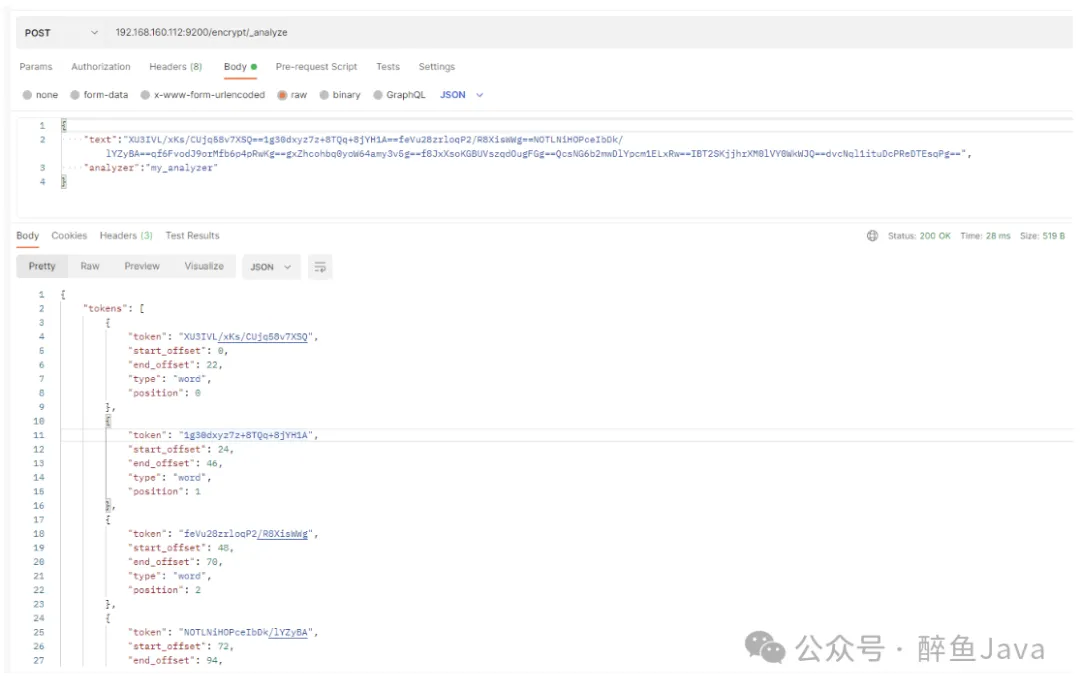
Task: Select the none body radio option
Action: coord(27,95)
